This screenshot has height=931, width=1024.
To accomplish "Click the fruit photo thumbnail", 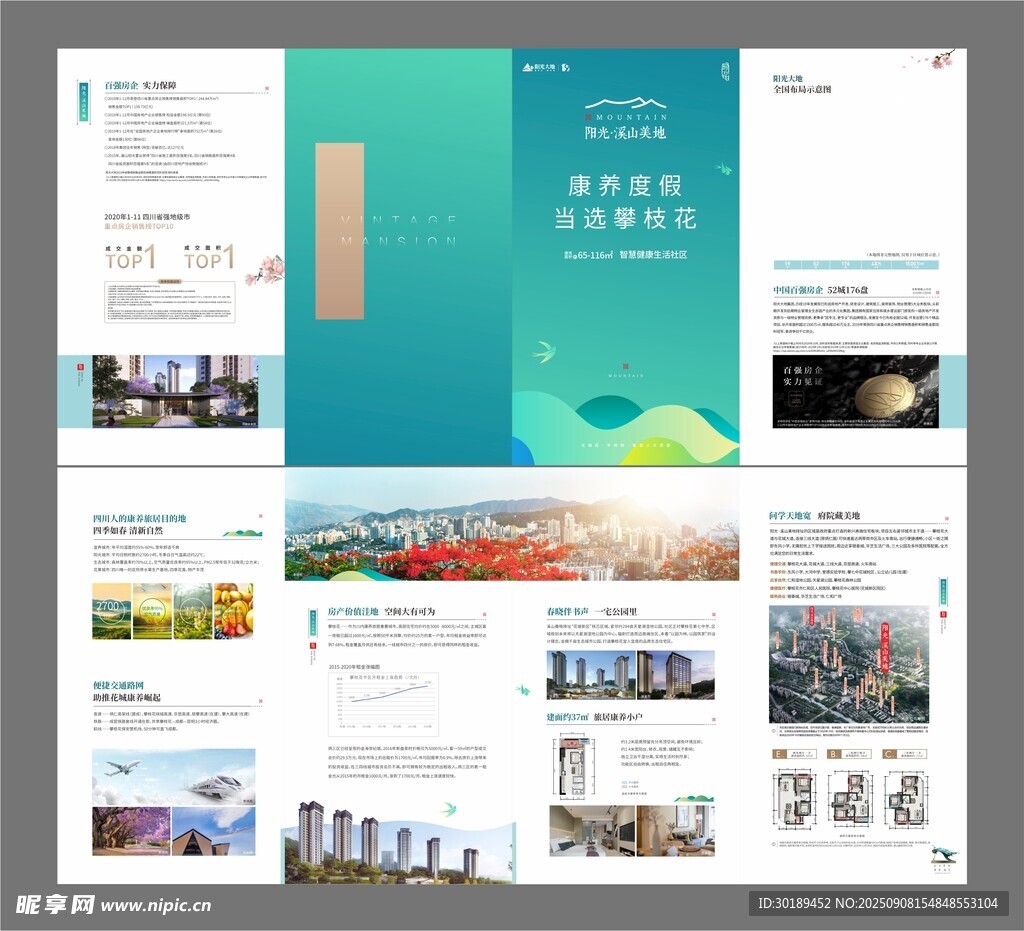I will [x=234, y=611].
